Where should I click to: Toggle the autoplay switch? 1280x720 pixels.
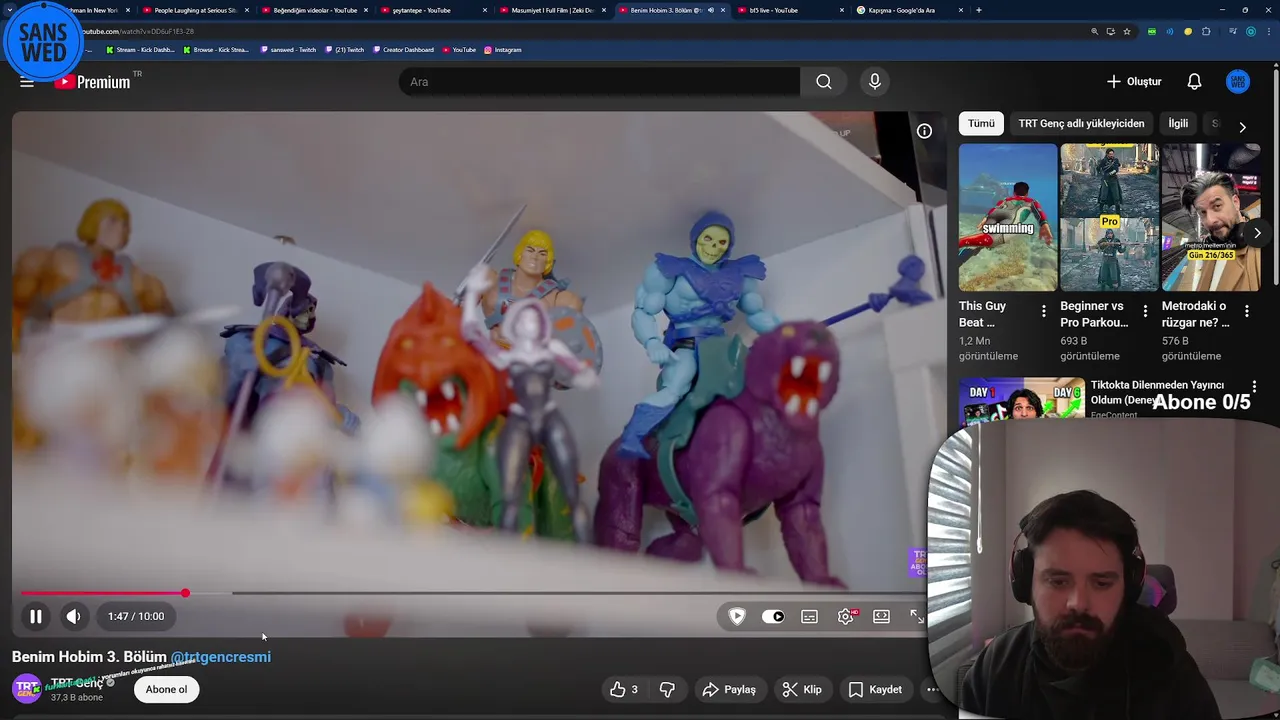tap(773, 616)
